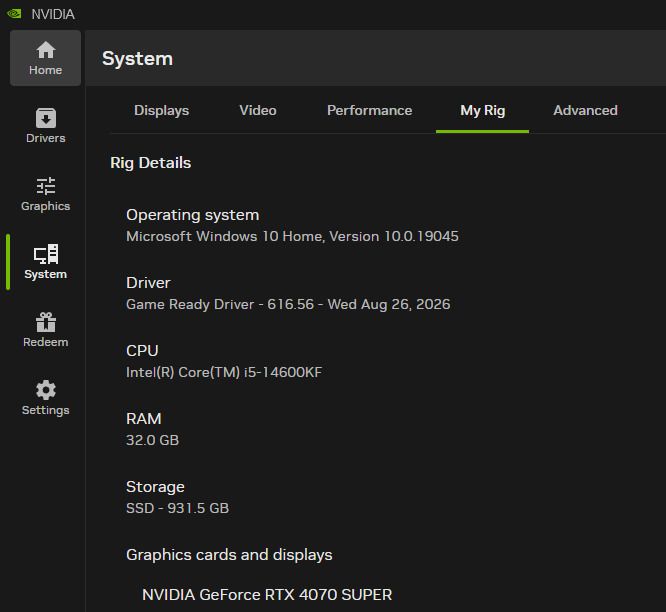The height and width of the screenshot is (612, 666).
Task: Open the Settings gear icon
Action: pos(46,390)
